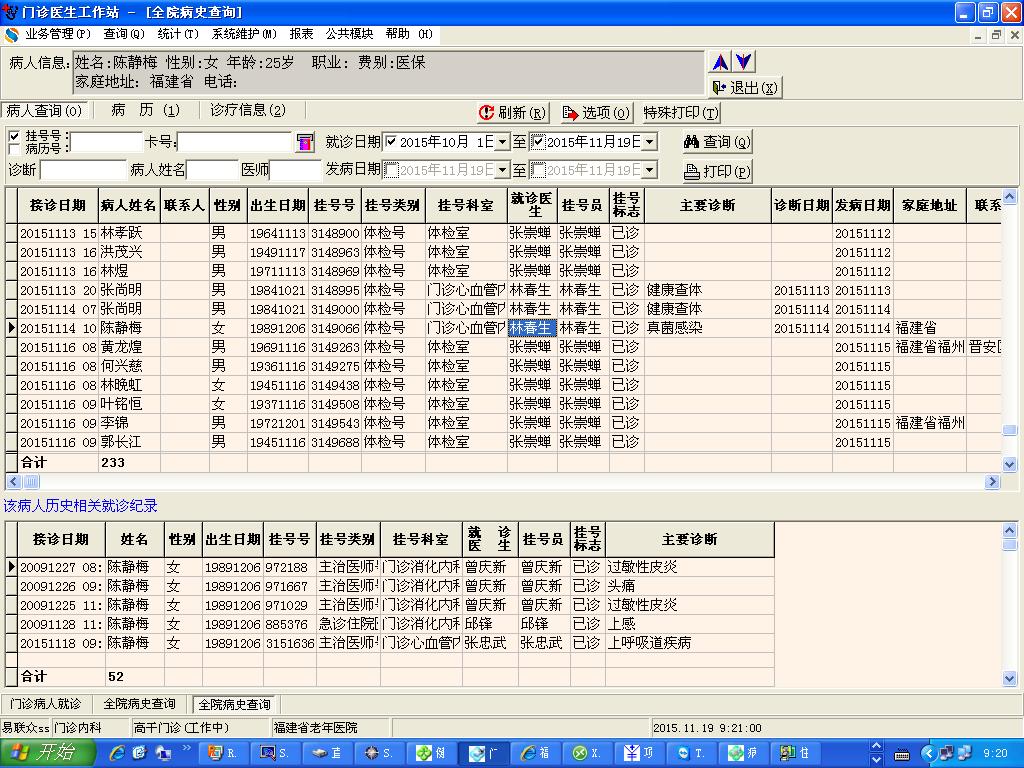
Task: Expand the quick launch chevron on taskbar
Action: point(186,748)
